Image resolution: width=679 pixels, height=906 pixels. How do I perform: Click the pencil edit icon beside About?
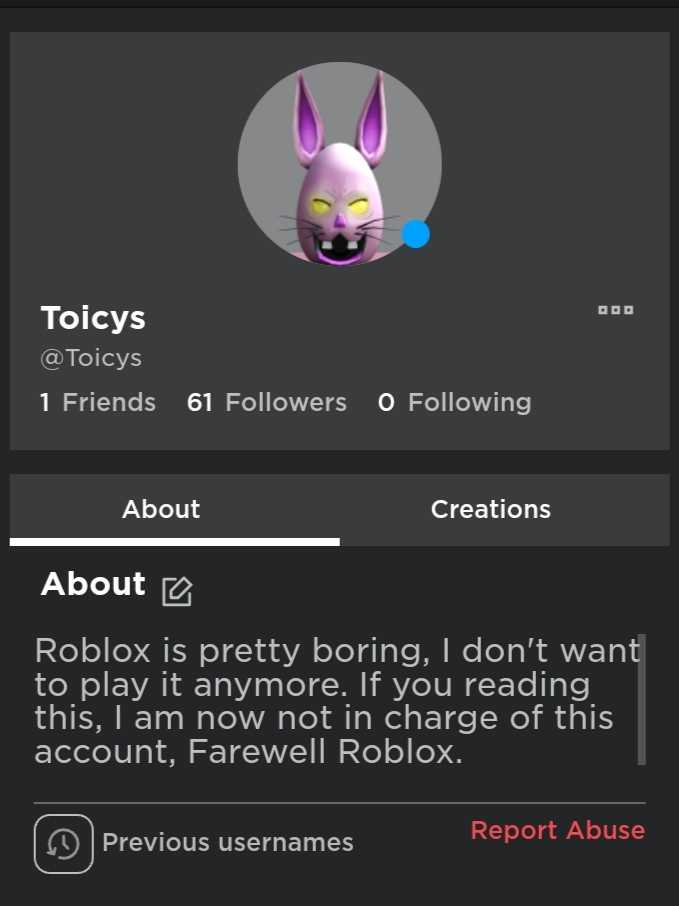[176, 591]
